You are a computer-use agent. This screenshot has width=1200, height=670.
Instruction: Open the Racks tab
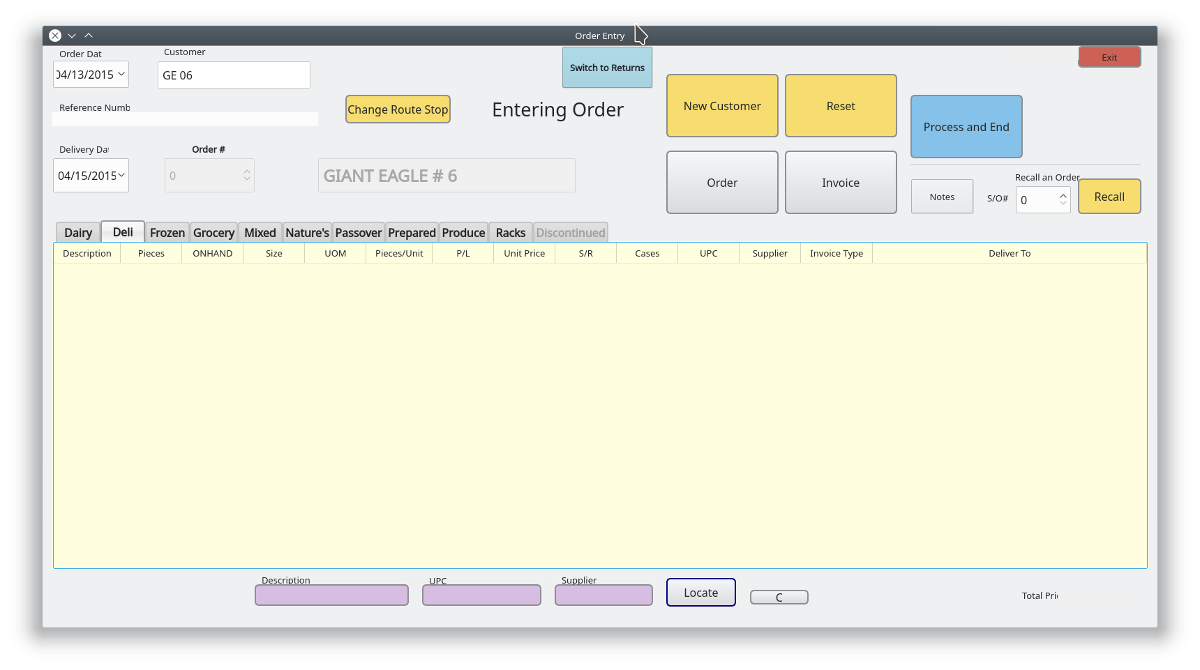511,232
